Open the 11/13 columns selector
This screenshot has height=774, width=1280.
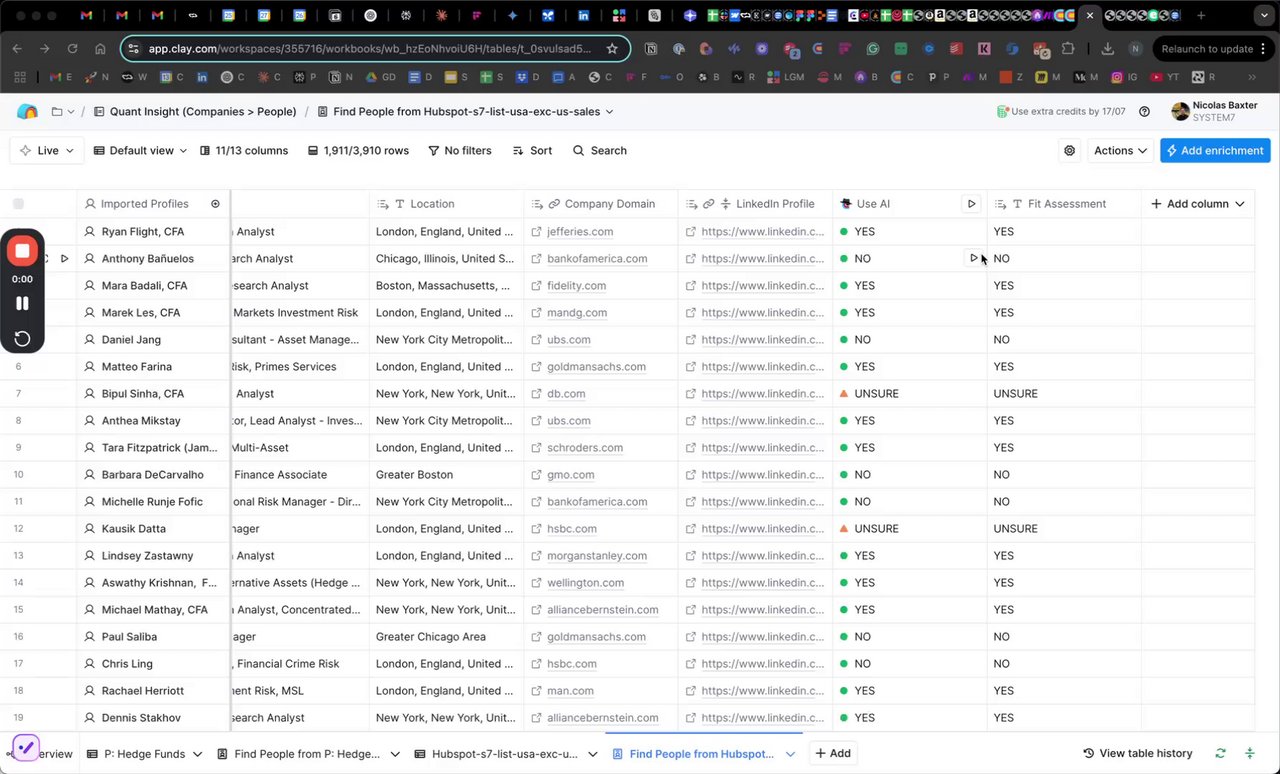(244, 151)
